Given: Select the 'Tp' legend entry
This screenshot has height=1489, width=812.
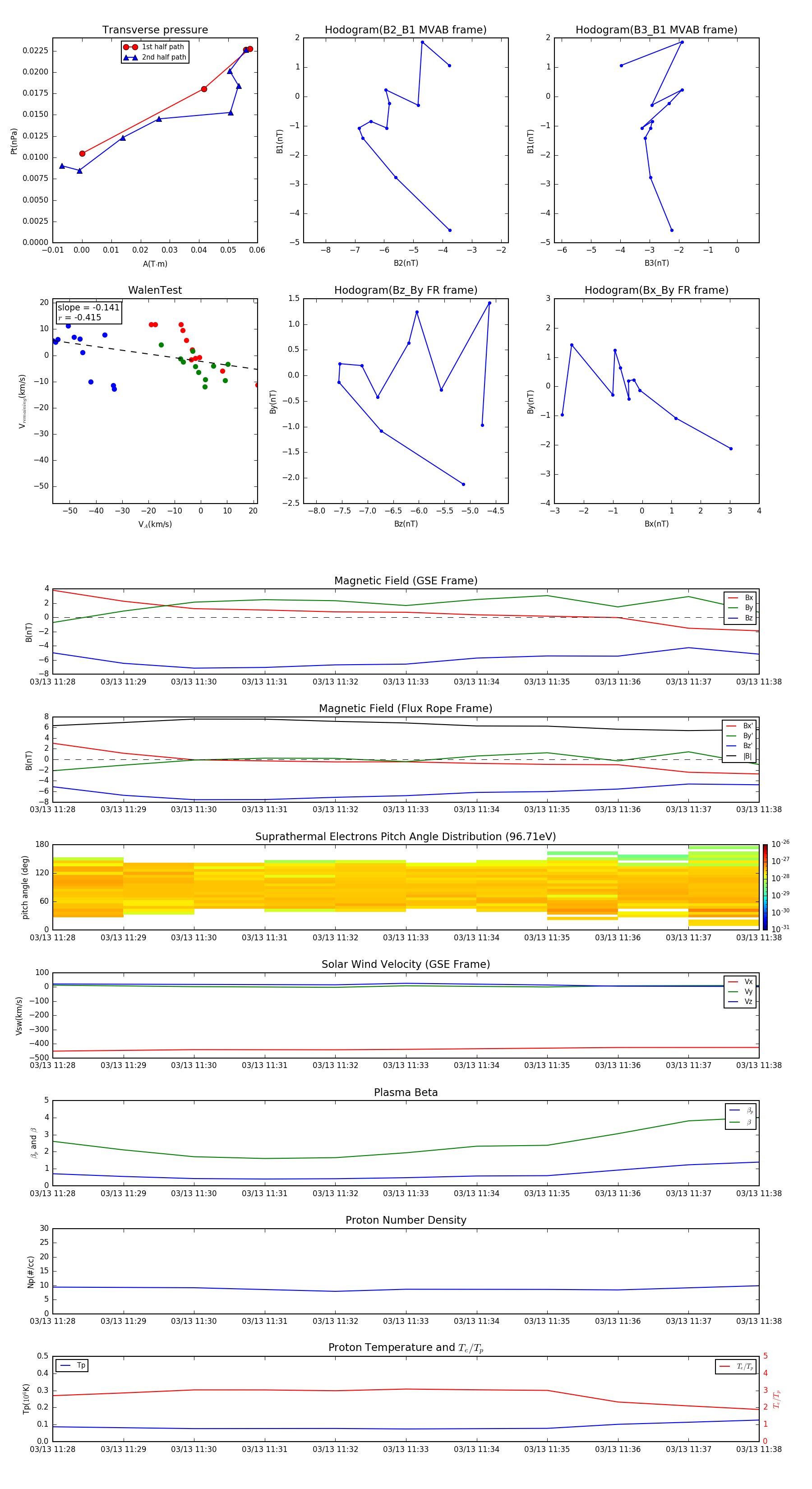Looking at the screenshot, I should pos(72,1365).
